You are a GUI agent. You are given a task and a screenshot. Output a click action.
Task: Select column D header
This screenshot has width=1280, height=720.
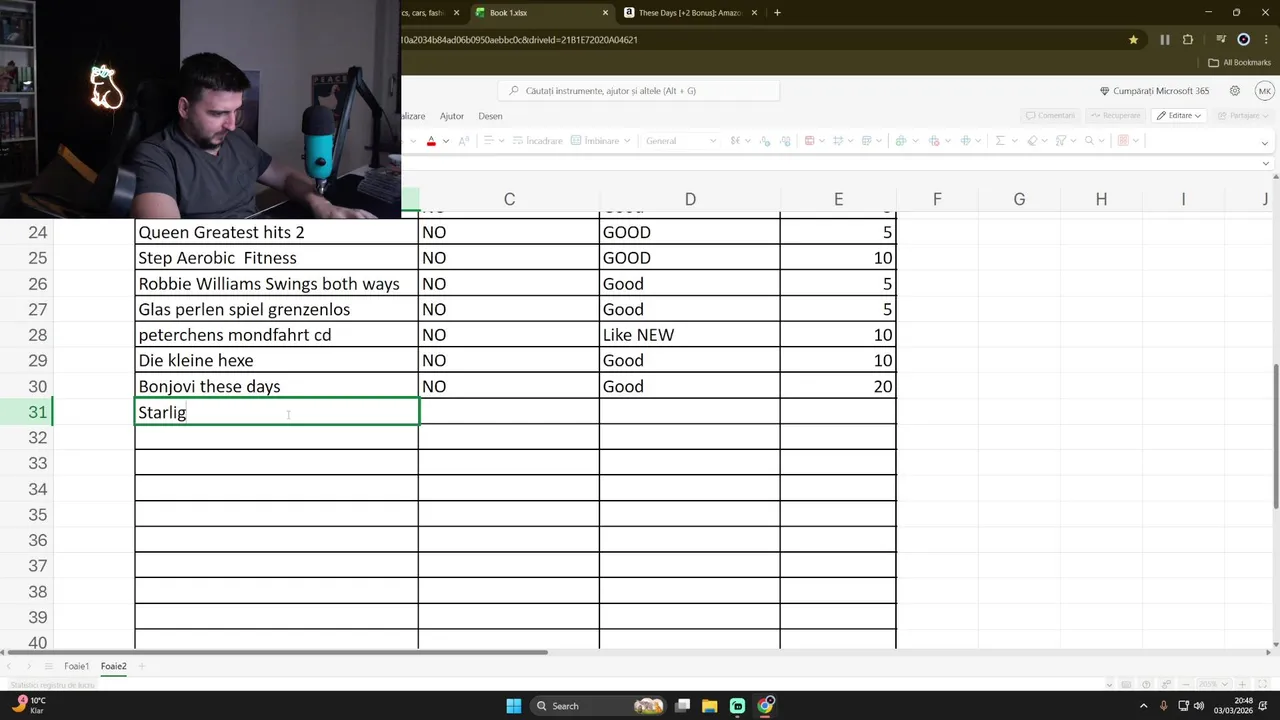click(690, 200)
